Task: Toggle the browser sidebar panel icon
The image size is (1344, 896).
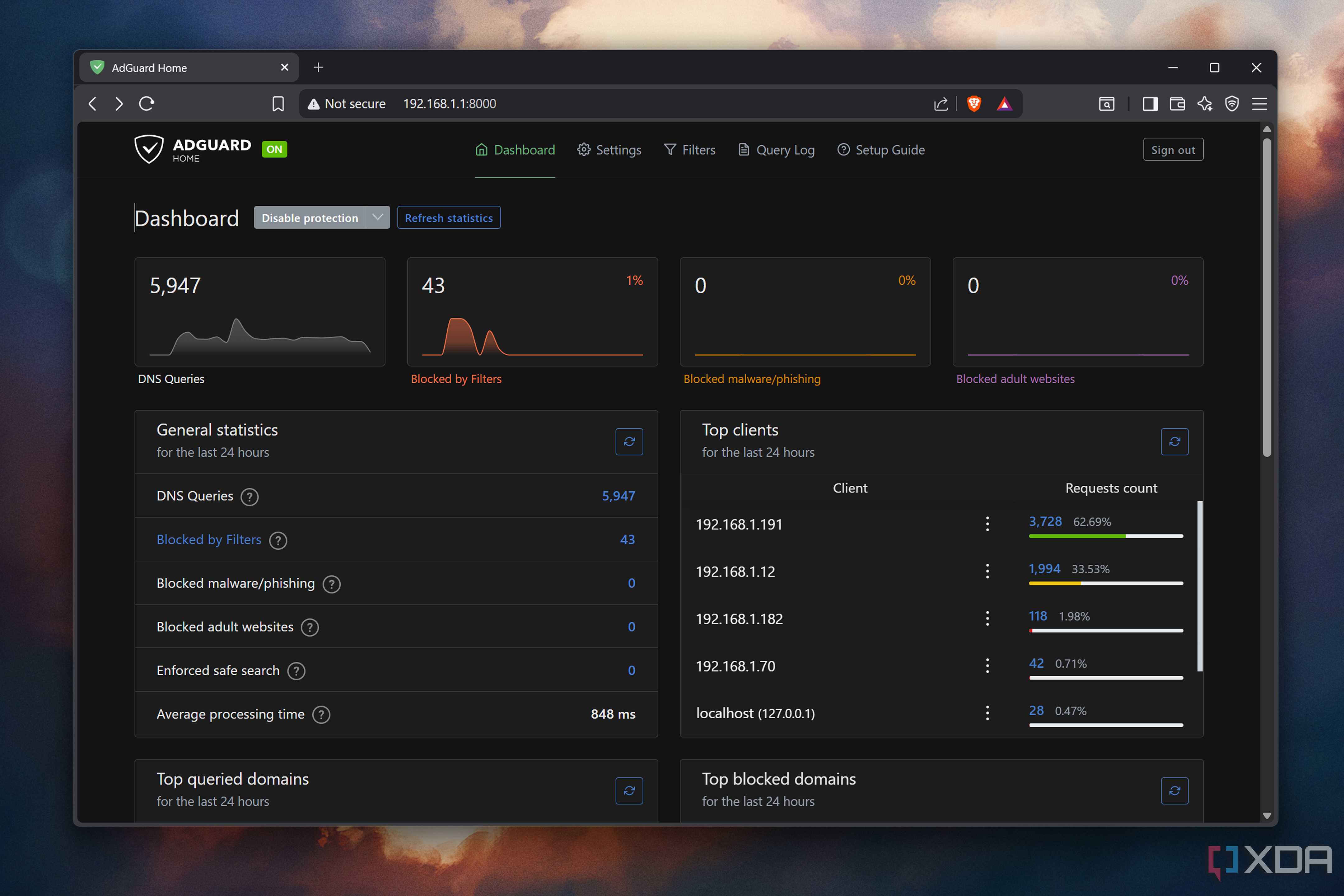Action: click(x=1150, y=103)
